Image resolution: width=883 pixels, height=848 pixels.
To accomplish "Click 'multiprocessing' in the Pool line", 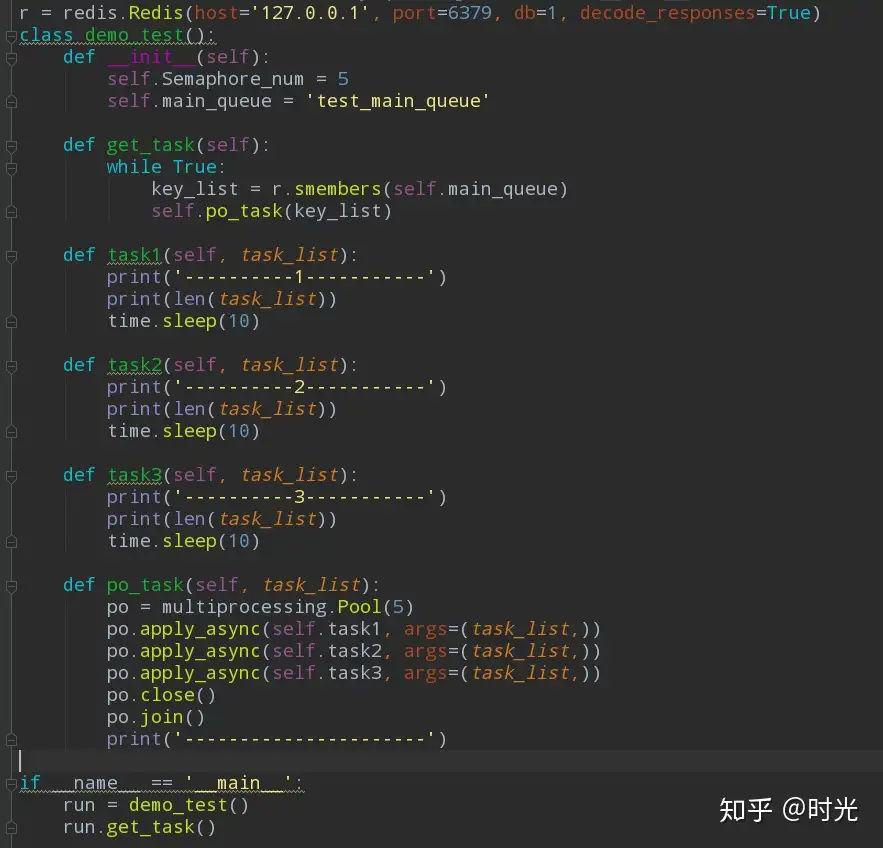I will tap(244, 608).
